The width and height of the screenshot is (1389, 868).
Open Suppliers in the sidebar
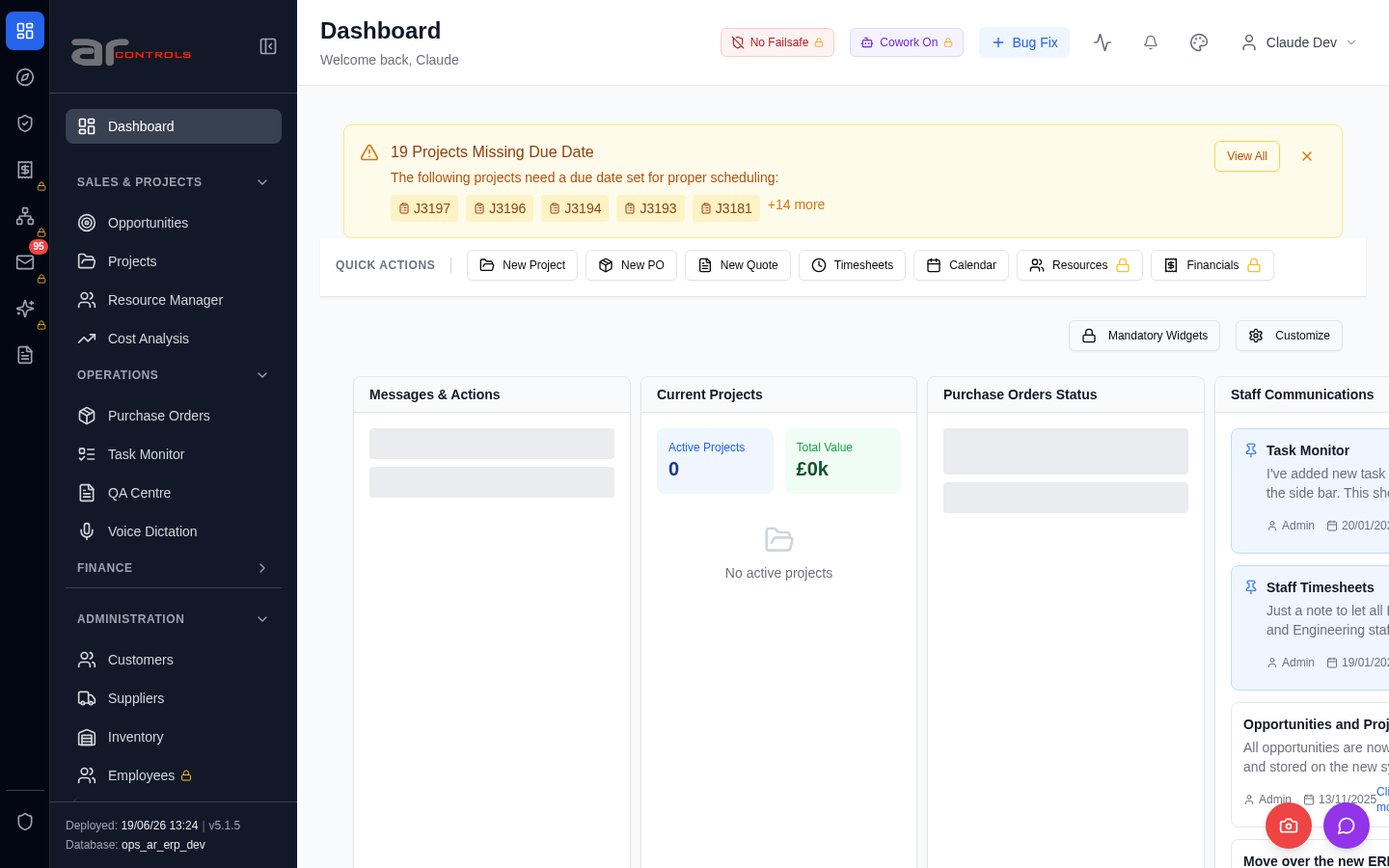point(174,698)
